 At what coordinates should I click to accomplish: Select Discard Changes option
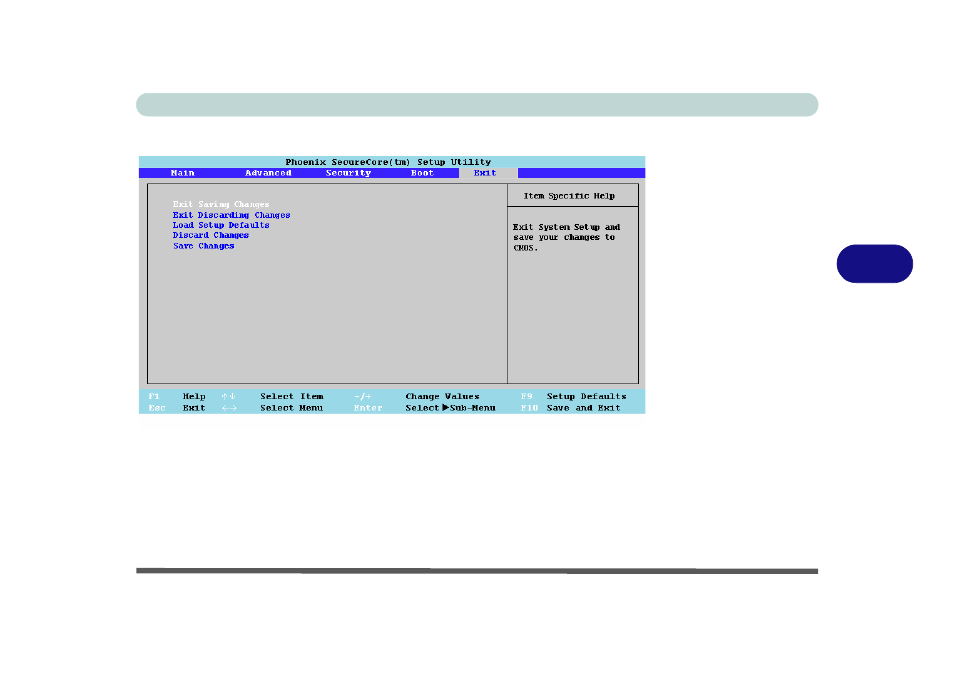(x=211, y=235)
